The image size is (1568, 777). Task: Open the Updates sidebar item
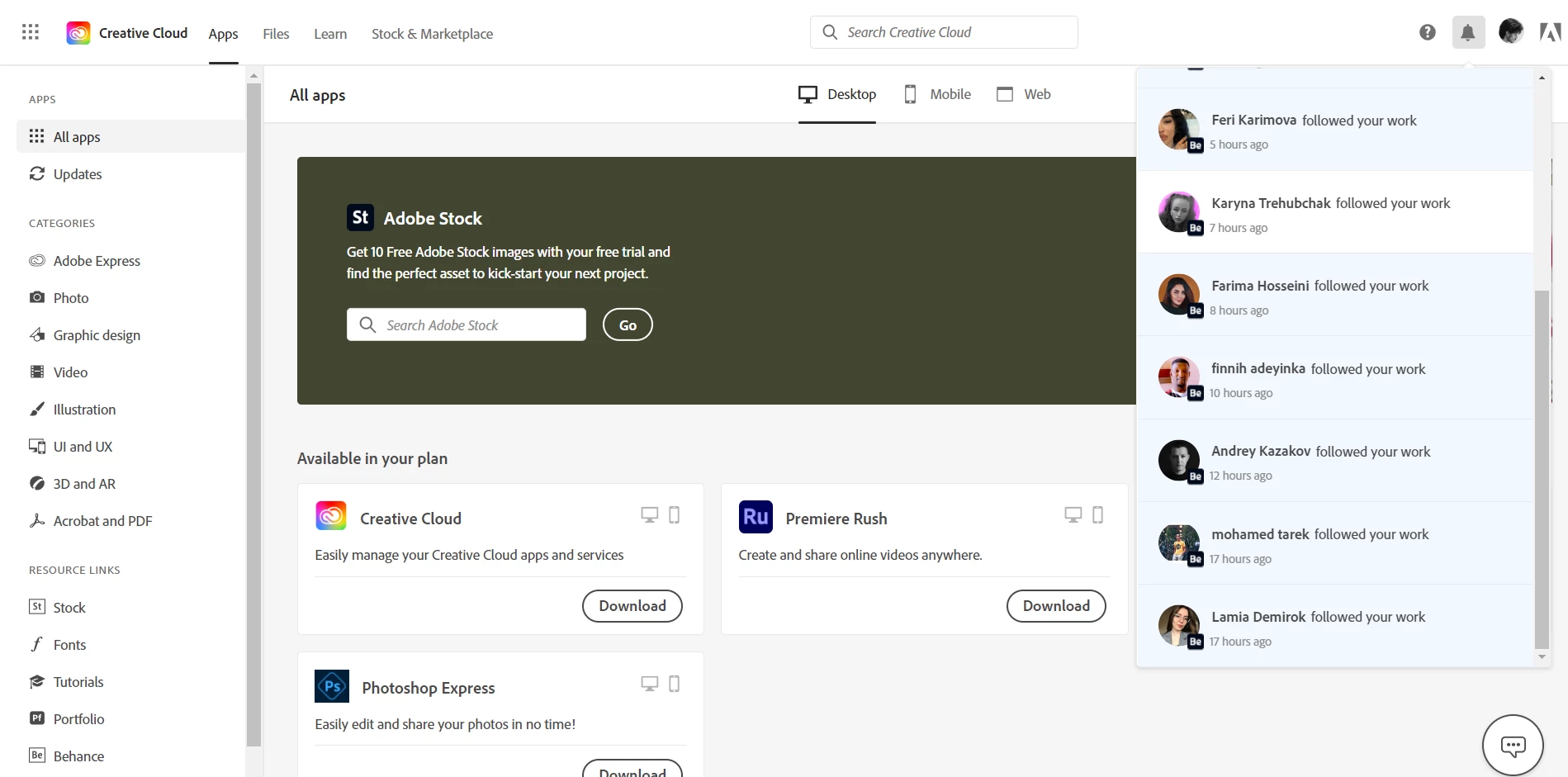pos(131,173)
